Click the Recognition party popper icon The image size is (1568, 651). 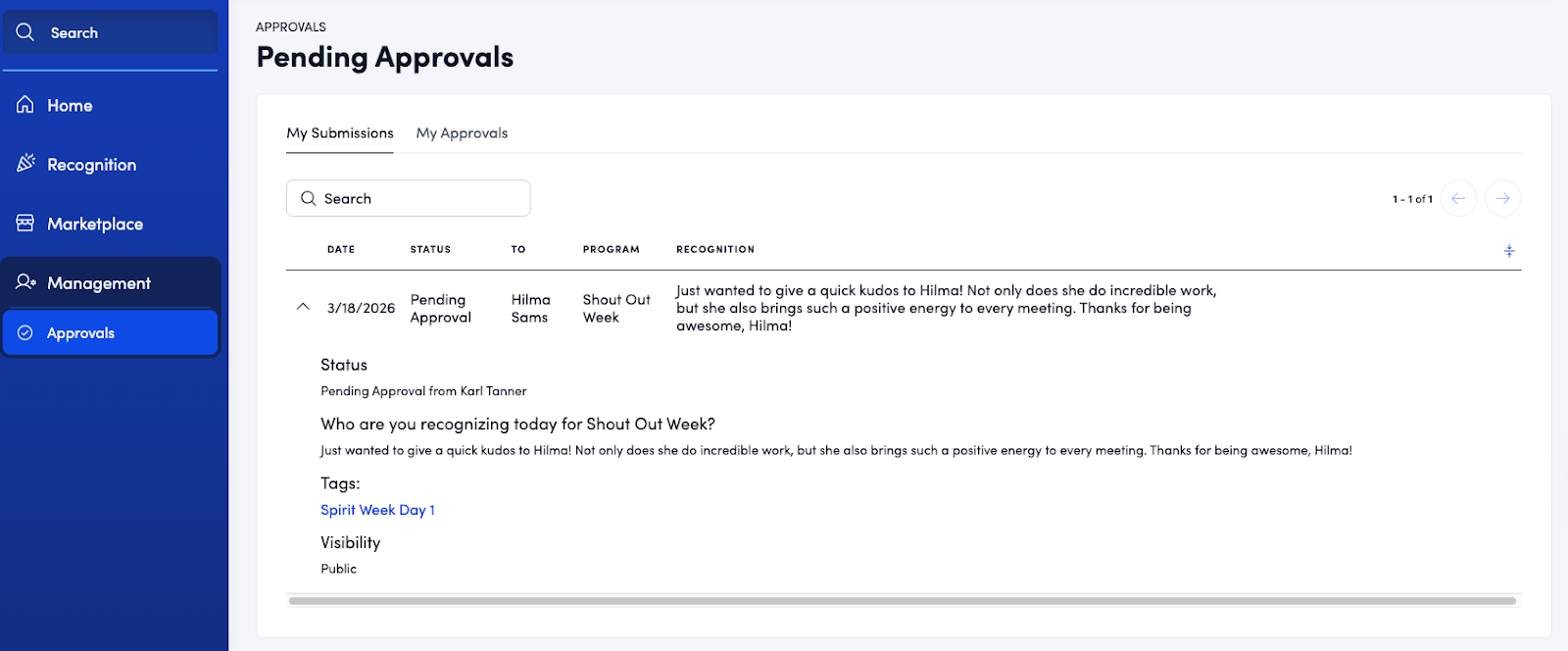pyautogui.click(x=25, y=163)
